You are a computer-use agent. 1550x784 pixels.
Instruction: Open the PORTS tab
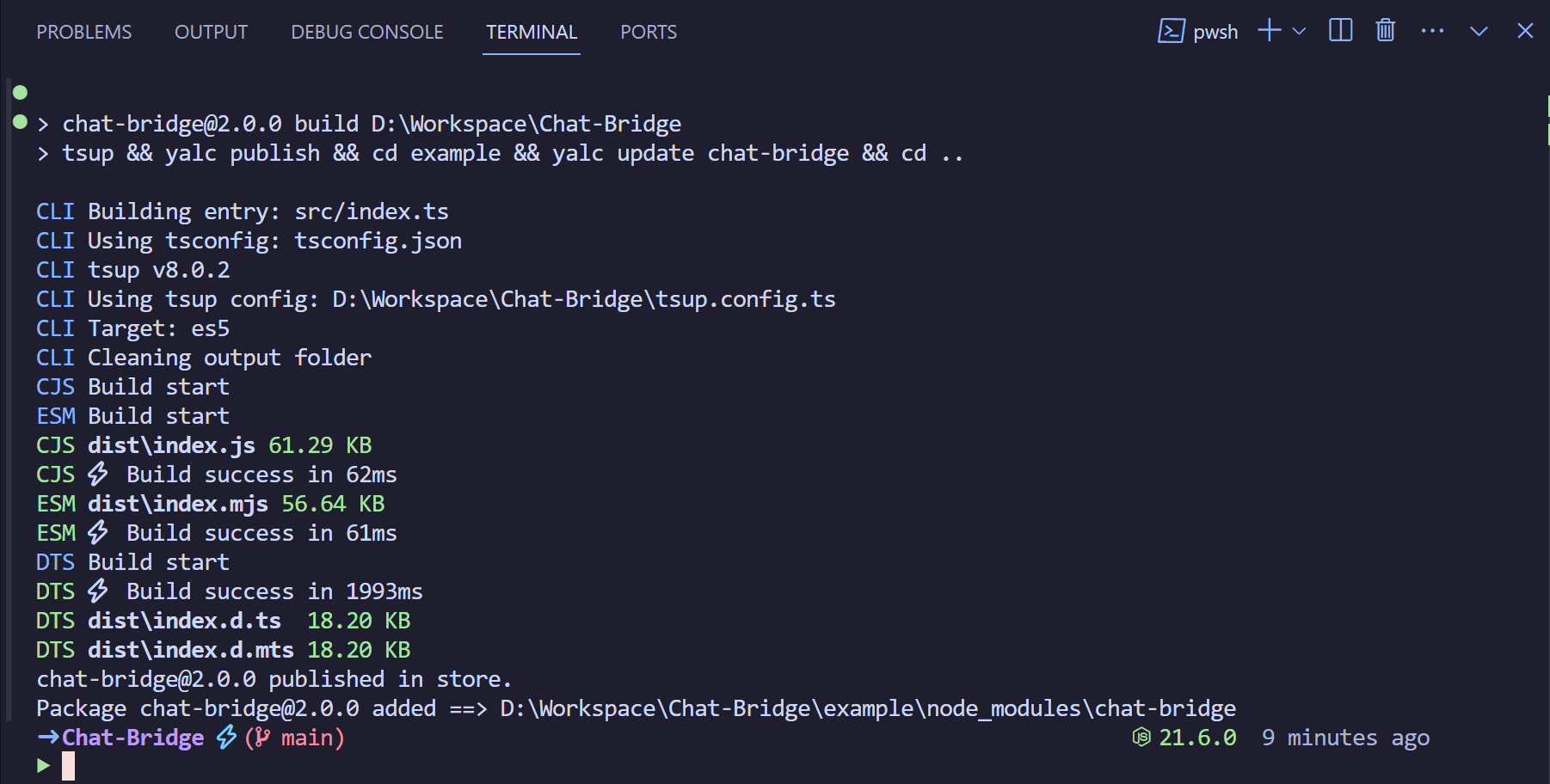[649, 32]
